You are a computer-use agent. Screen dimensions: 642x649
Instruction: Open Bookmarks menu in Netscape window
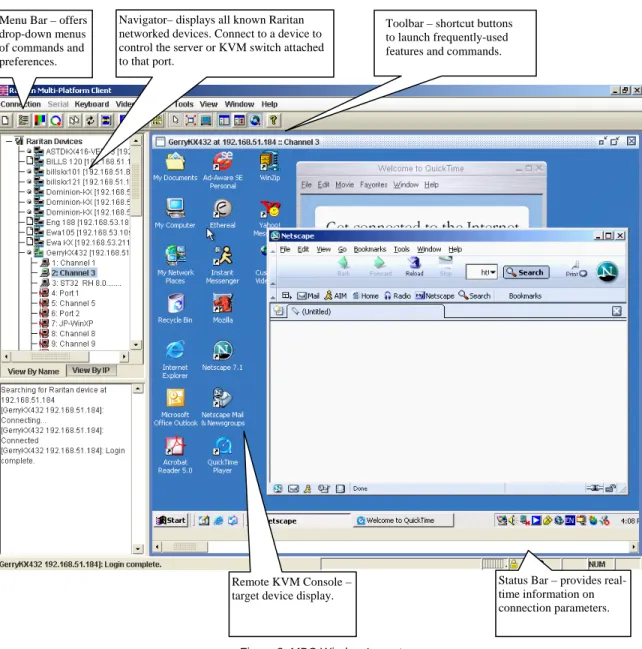pyautogui.click(x=370, y=249)
